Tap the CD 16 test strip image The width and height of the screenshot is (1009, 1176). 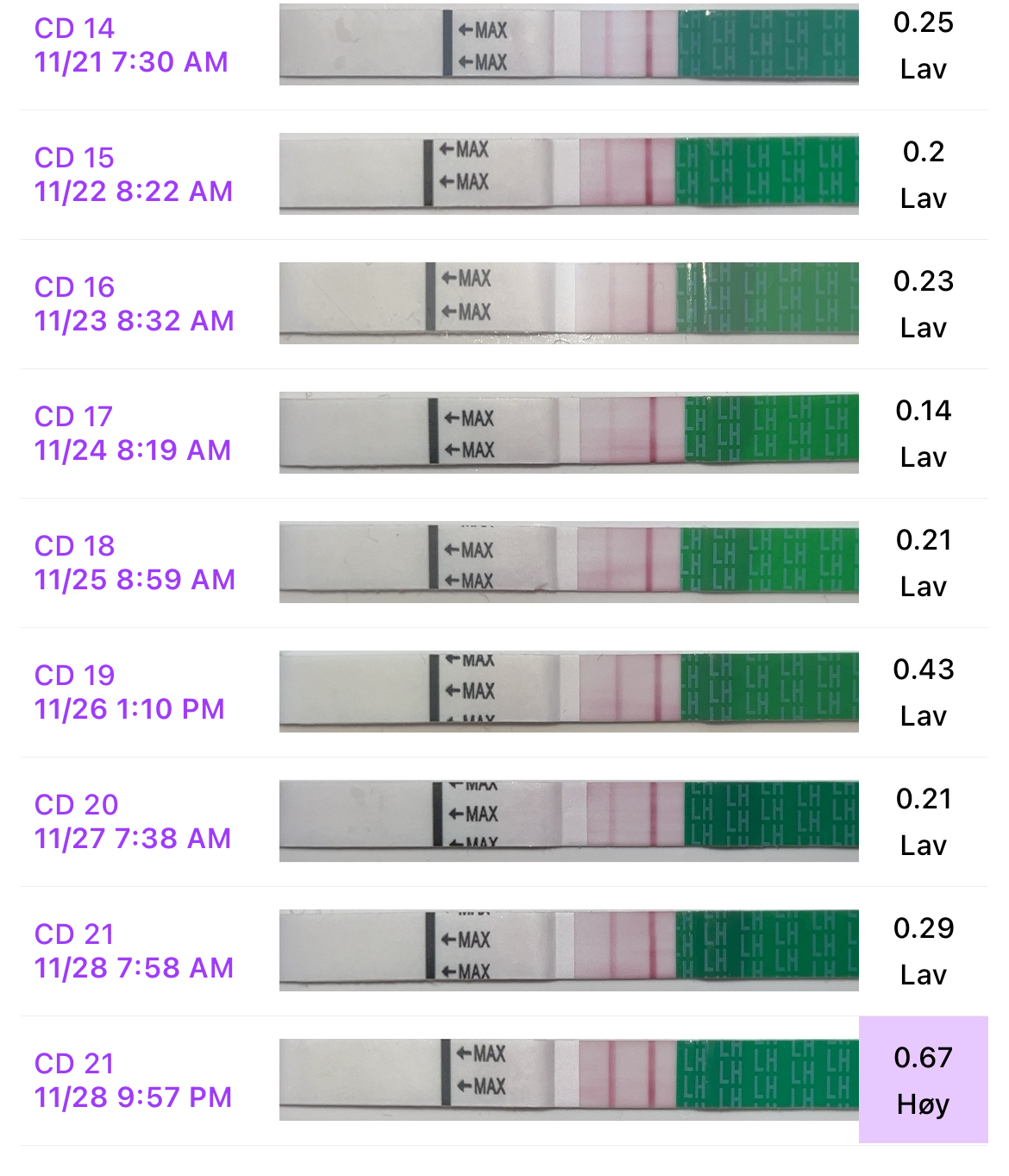(568, 303)
